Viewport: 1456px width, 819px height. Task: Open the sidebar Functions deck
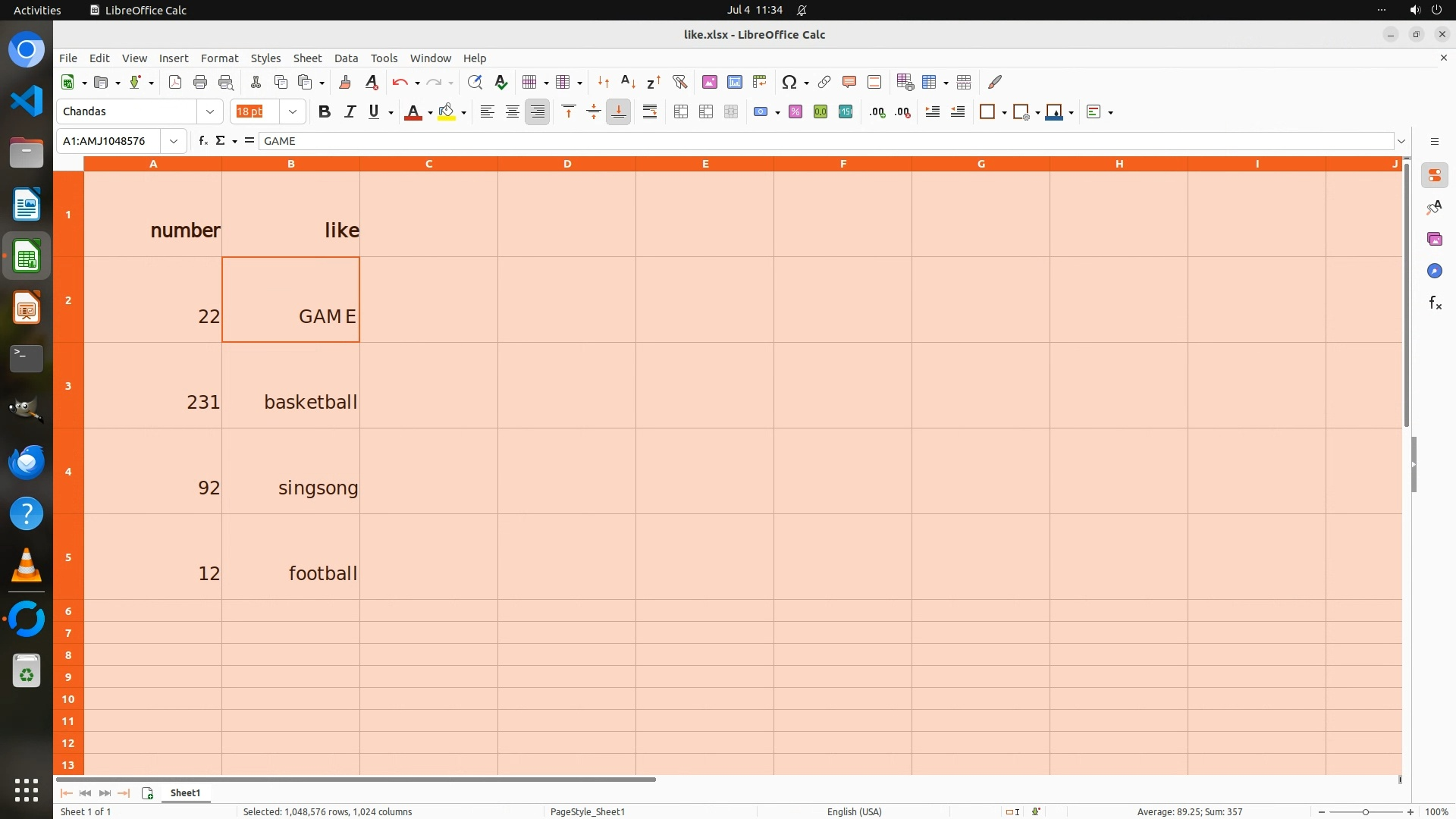pyautogui.click(x=1435, y=303)
